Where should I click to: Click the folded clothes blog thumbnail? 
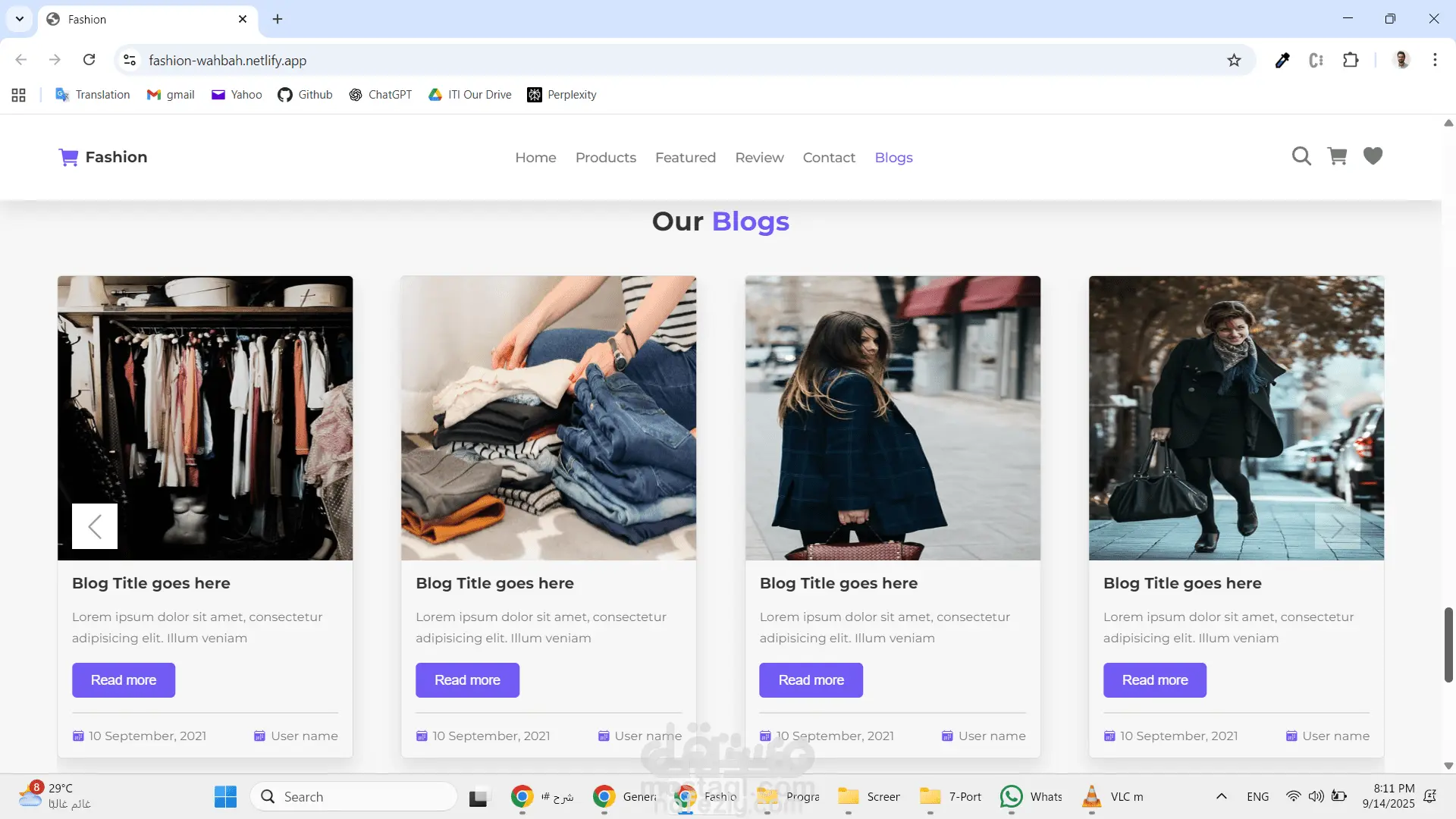coord(548,418)
